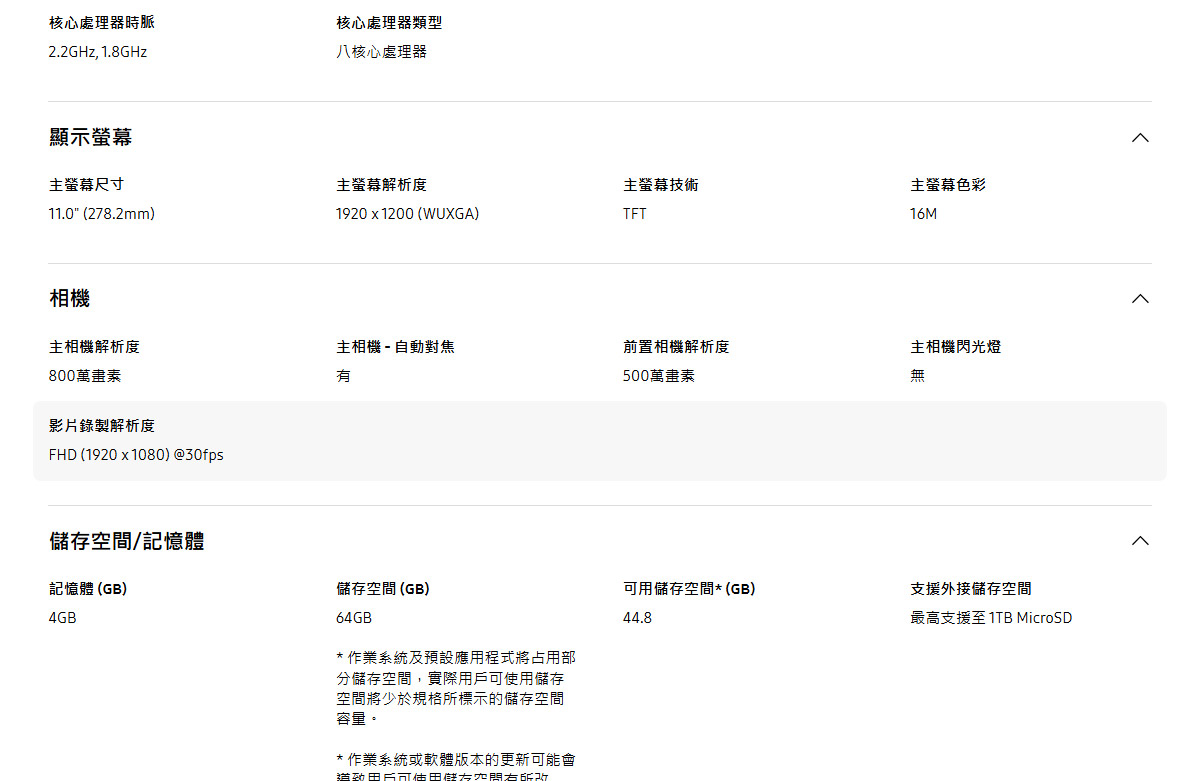Select the 44.8 available storage value
Image resolution: width=1200 pixels, height=781 pixels.
637,618
